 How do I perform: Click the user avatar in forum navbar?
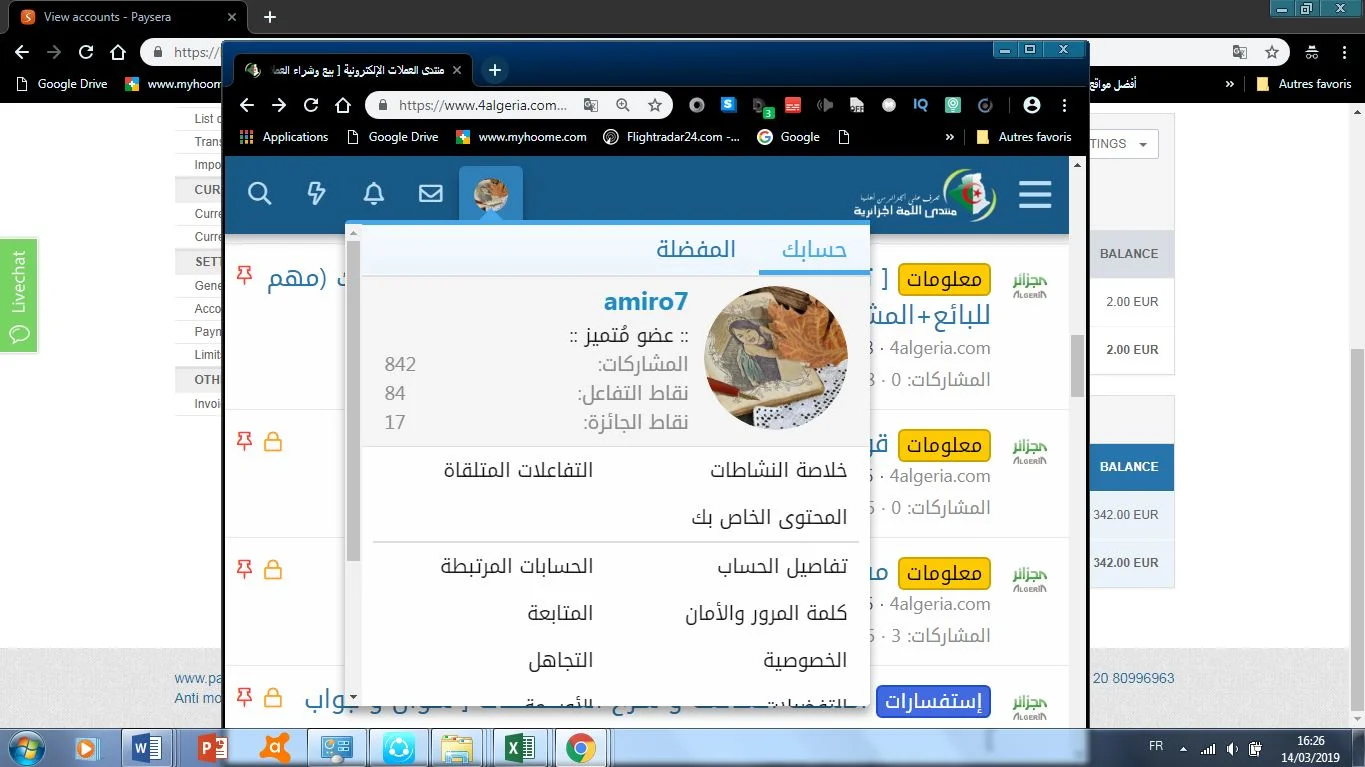pyautogui.click(x=491, y=194)
